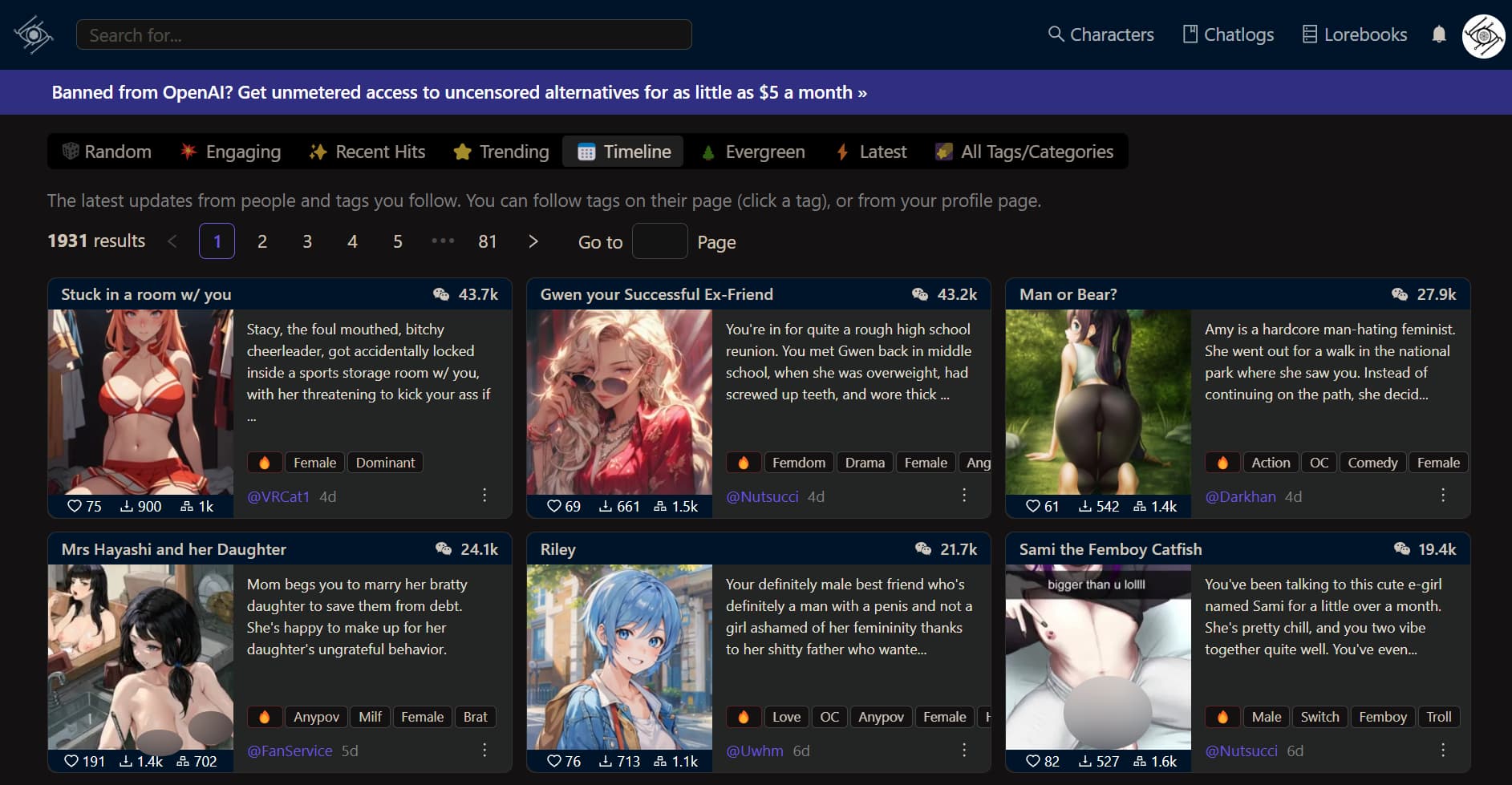1512x785 pixels.
Task: Select page 3 in pagination
Action: click(x=307, y=241)
